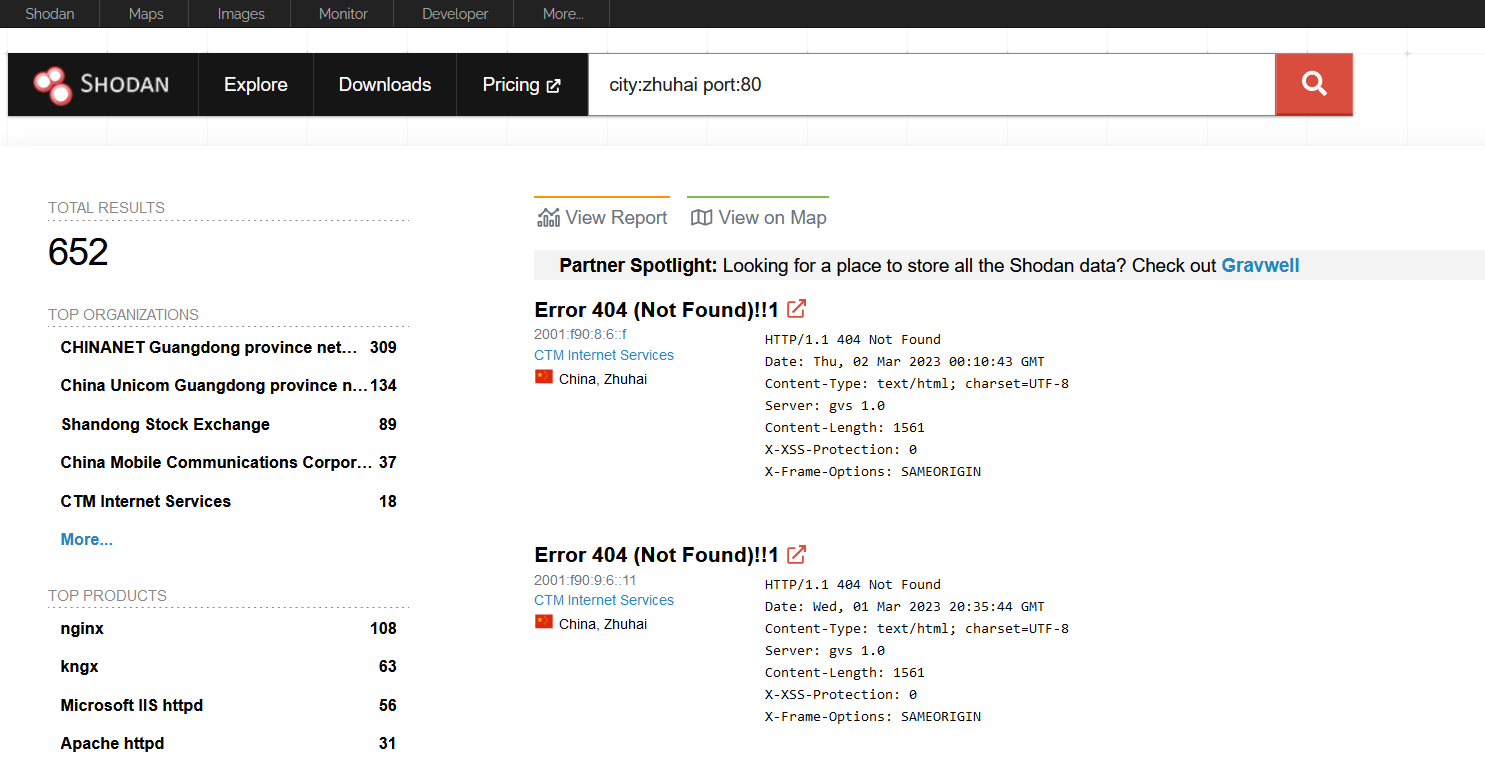Image resolution: width=1485 pixels, height=776 pixels.
Task: Expand More... under Top Organizations
Action: click(86, 539)
